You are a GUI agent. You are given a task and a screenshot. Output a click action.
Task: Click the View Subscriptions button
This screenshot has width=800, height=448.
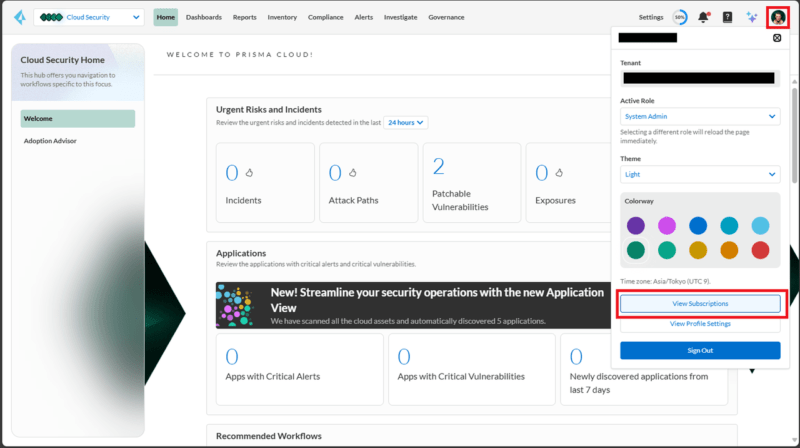click(x=700, y=303)
